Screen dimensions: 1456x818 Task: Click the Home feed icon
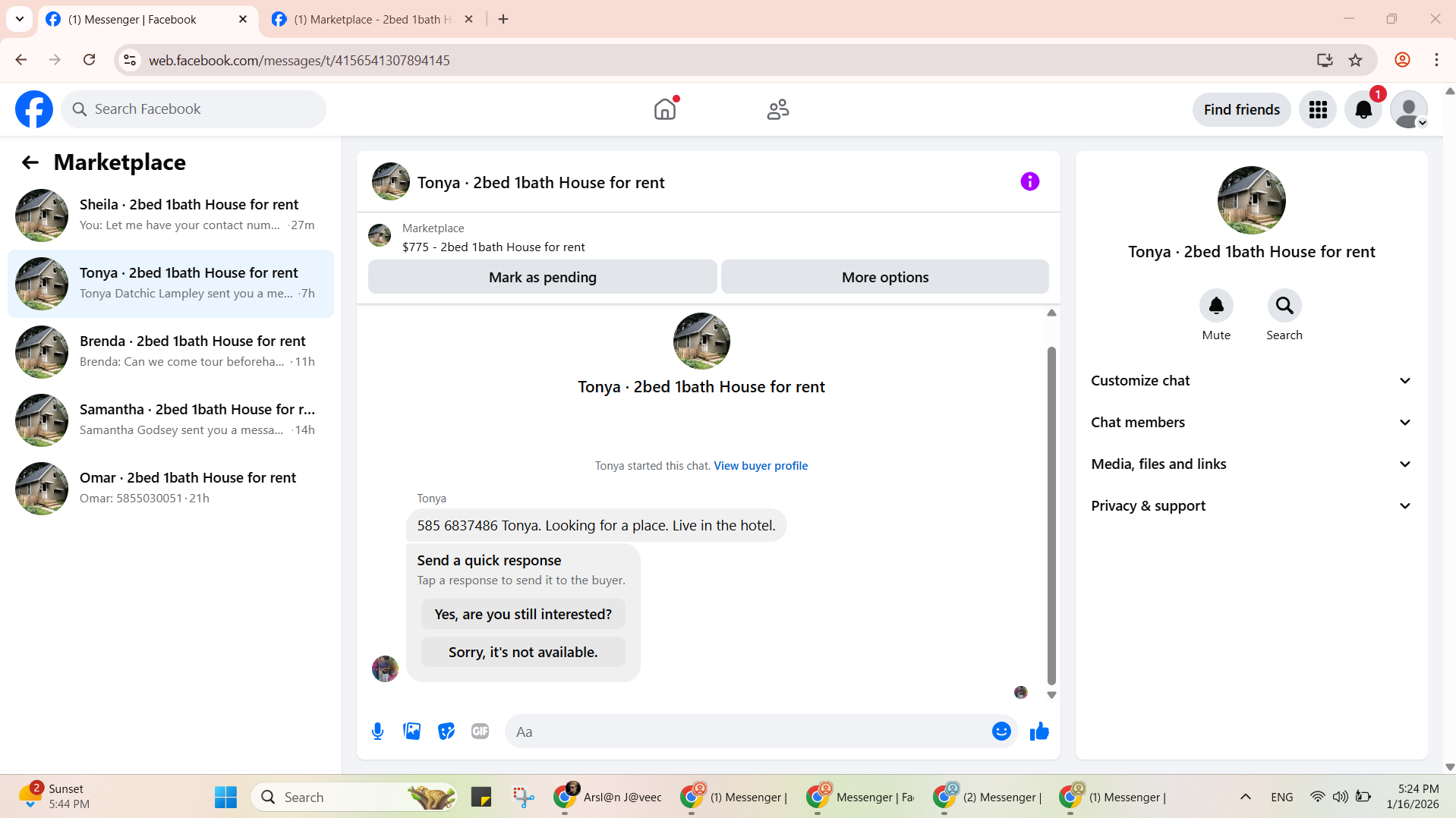(x=665, y=109)
